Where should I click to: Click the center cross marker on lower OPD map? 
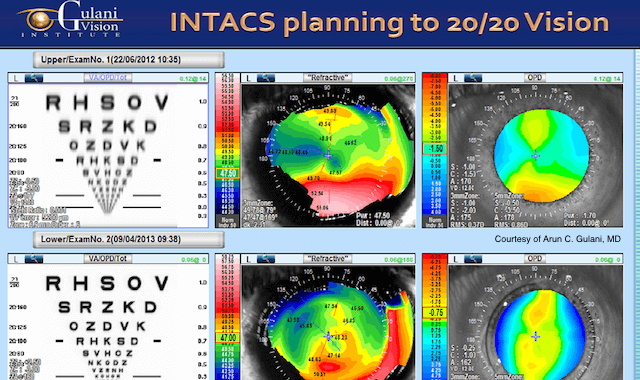click(536, 336)
